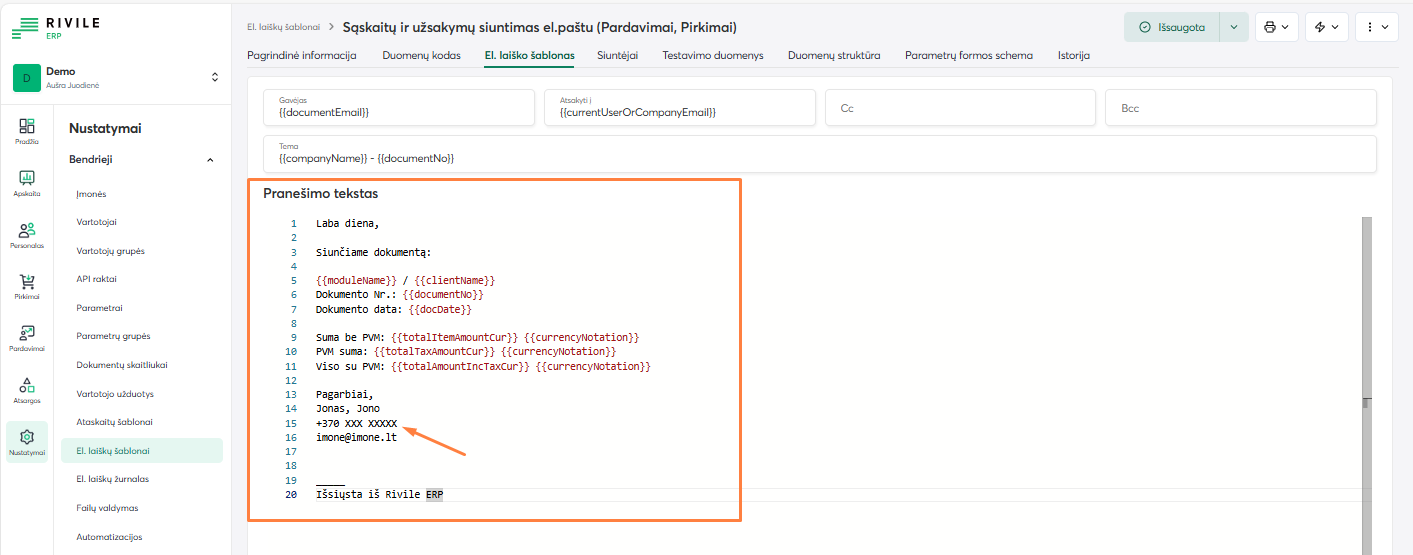Click the Nustatymai gear icon
The height and width of the screenshot is (555, 1413).
tap(27, 438)
